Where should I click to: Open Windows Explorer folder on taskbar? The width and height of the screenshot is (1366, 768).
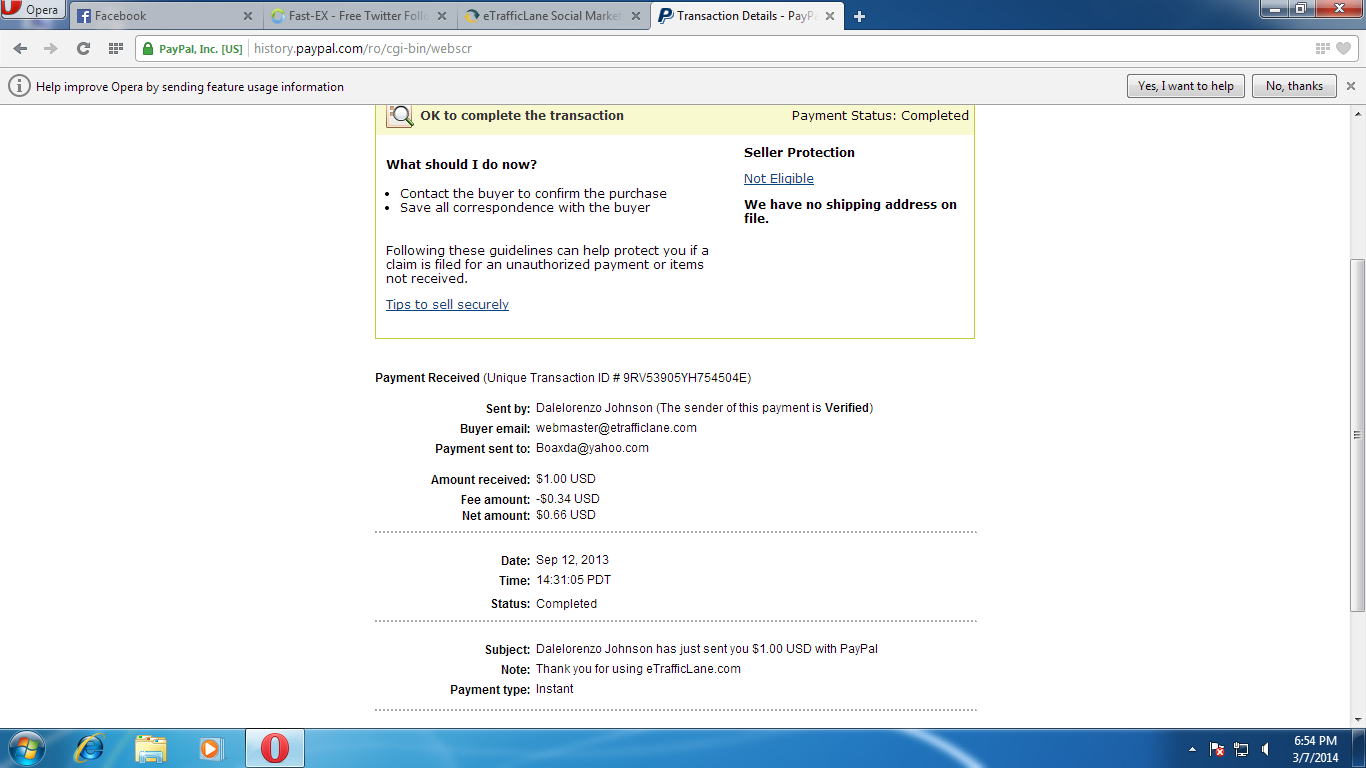point(151,748)
